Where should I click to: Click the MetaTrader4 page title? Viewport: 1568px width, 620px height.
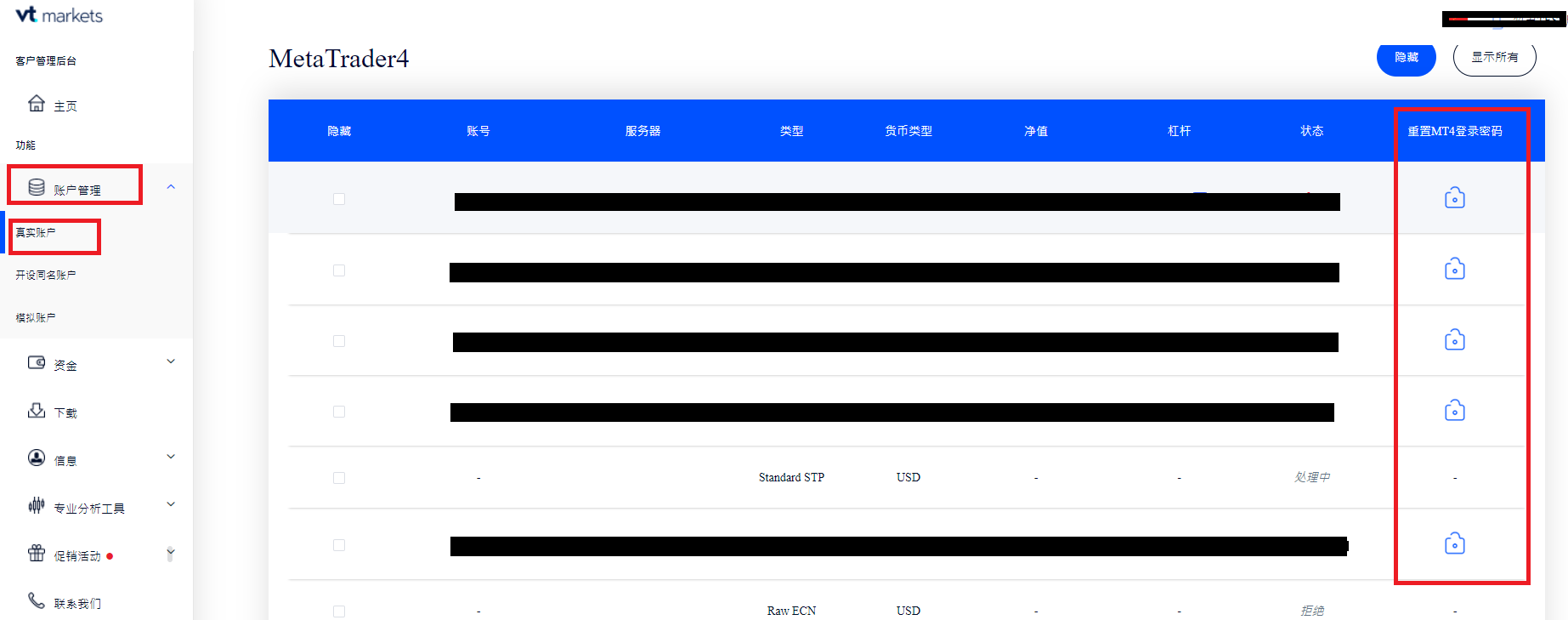click(339, 59)
